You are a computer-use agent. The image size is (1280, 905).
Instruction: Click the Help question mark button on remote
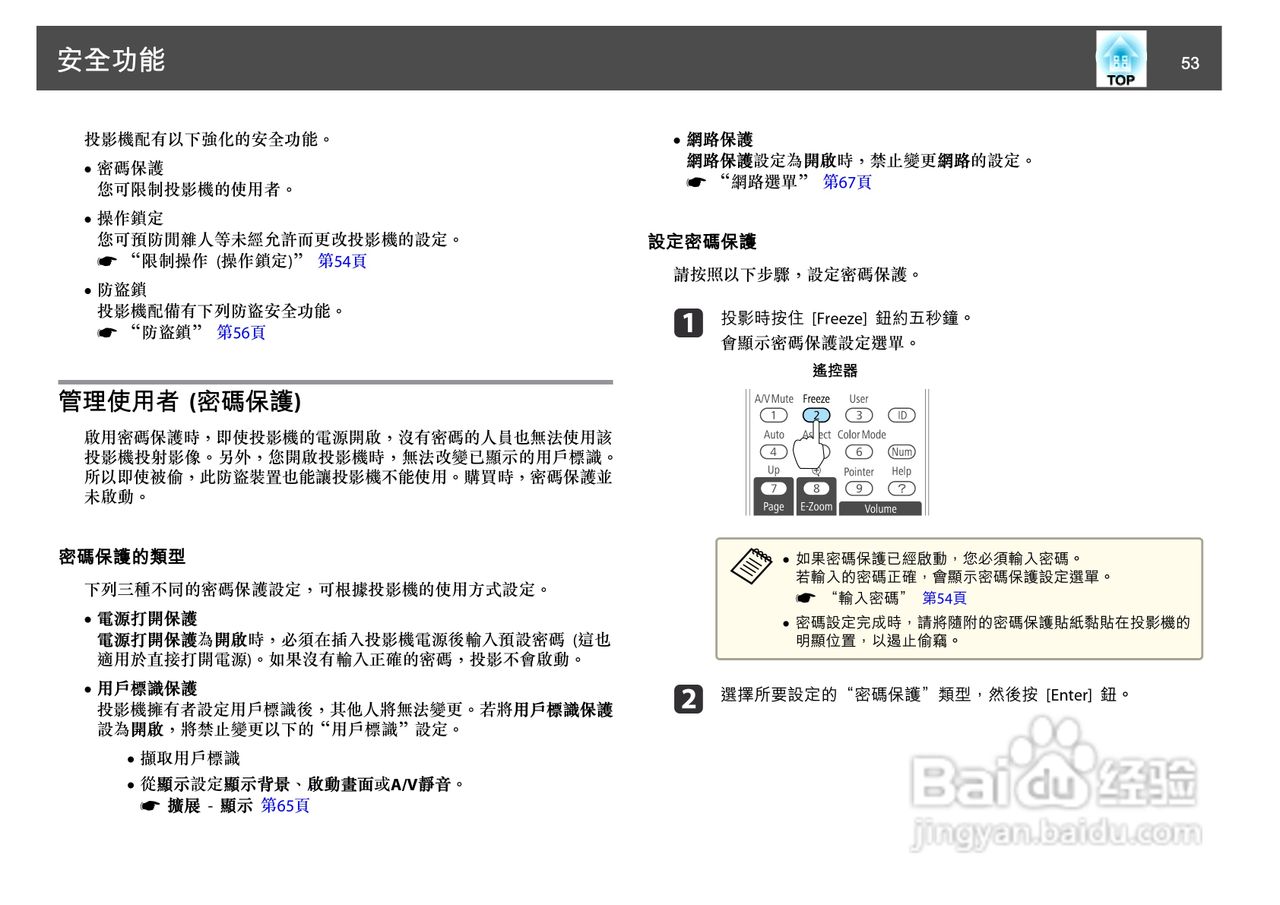pos(901,489)
